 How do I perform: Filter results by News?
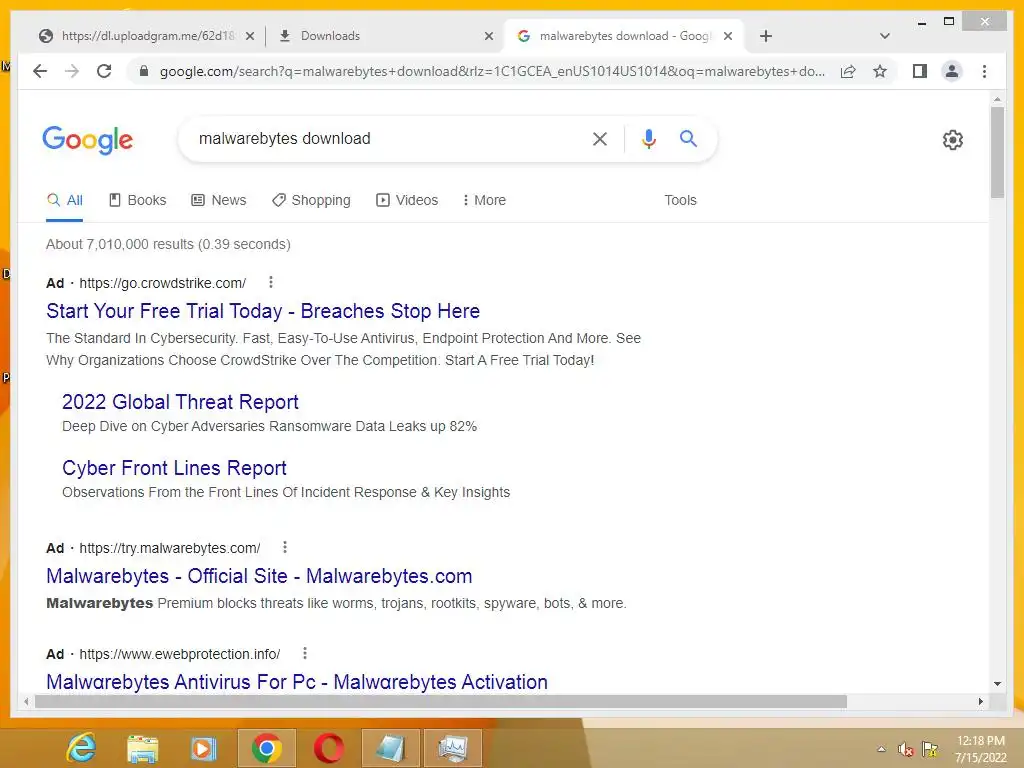point(219,200)
